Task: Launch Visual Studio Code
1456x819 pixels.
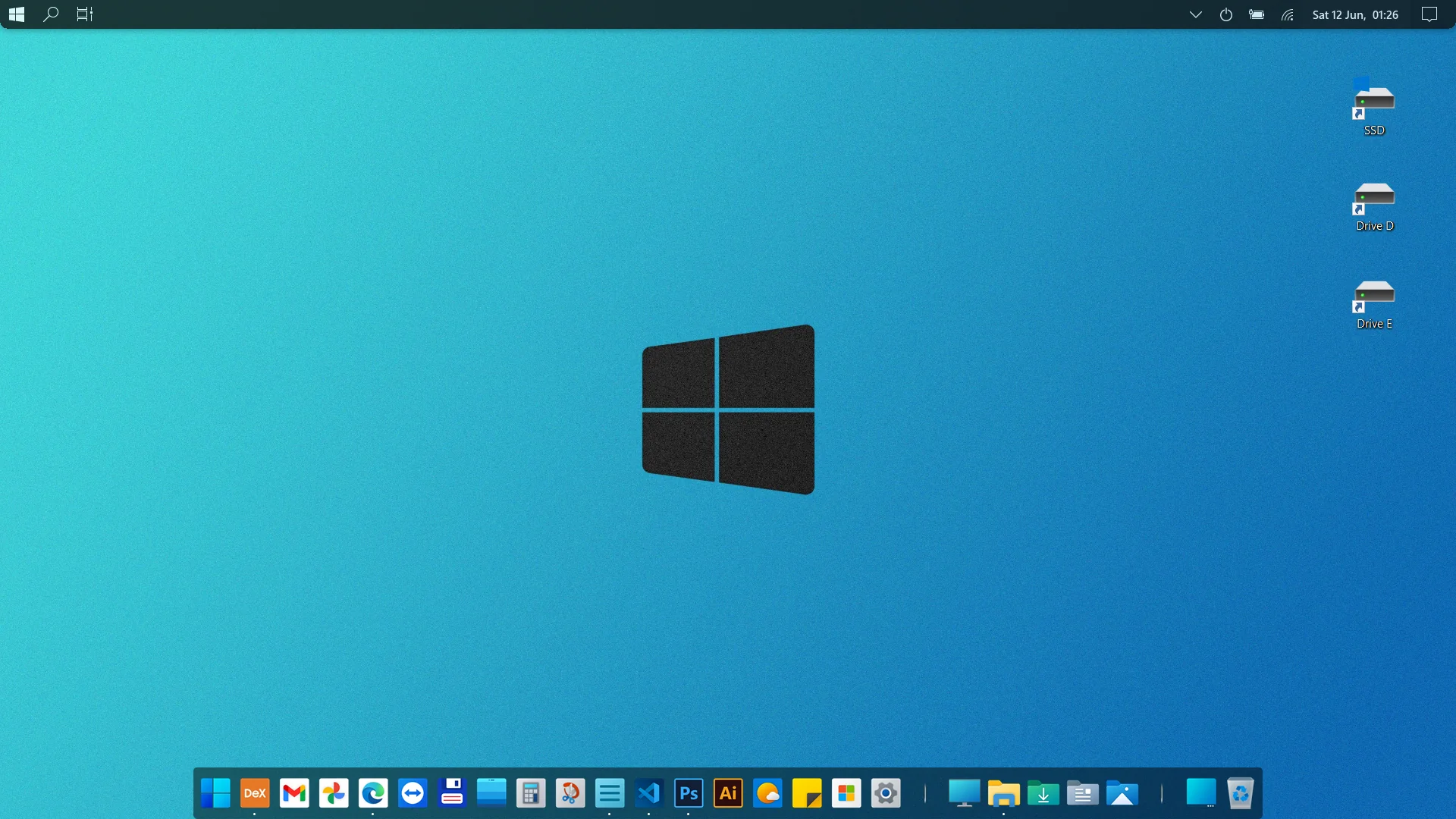Action: tap(649, 793)
